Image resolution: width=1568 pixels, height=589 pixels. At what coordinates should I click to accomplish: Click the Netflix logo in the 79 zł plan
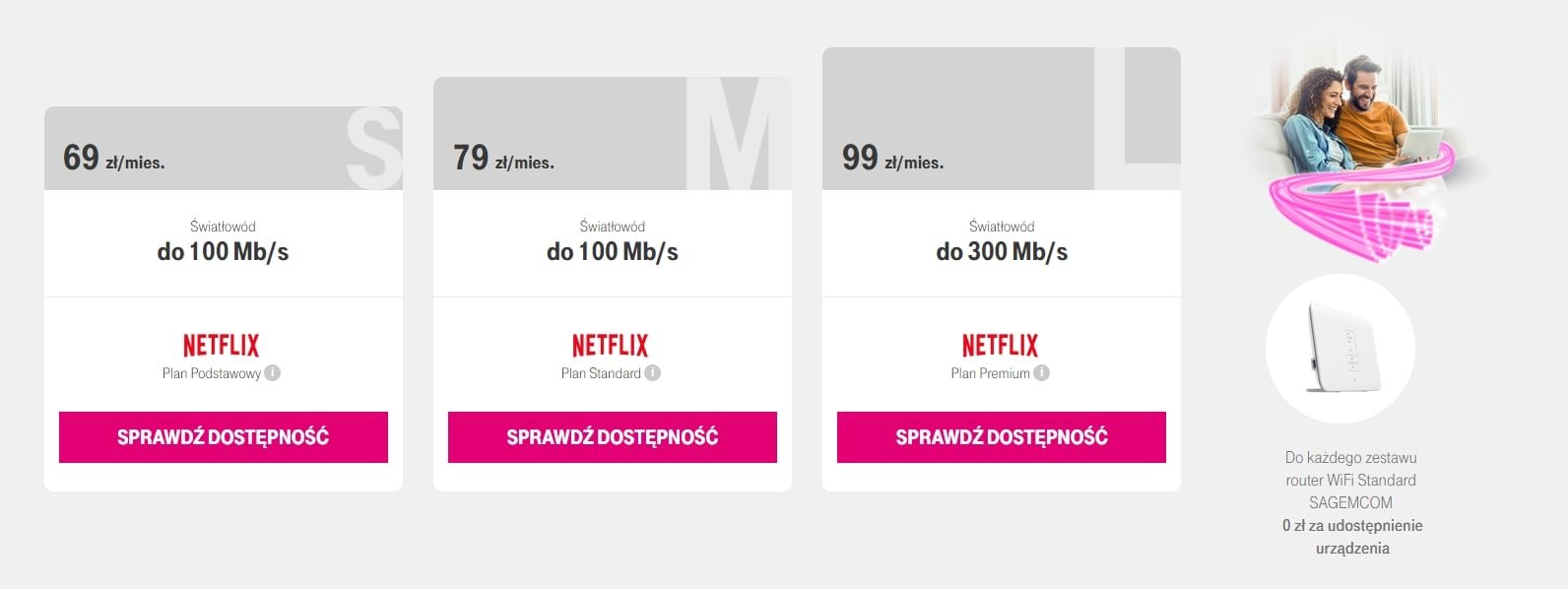[x=611, y=346]
